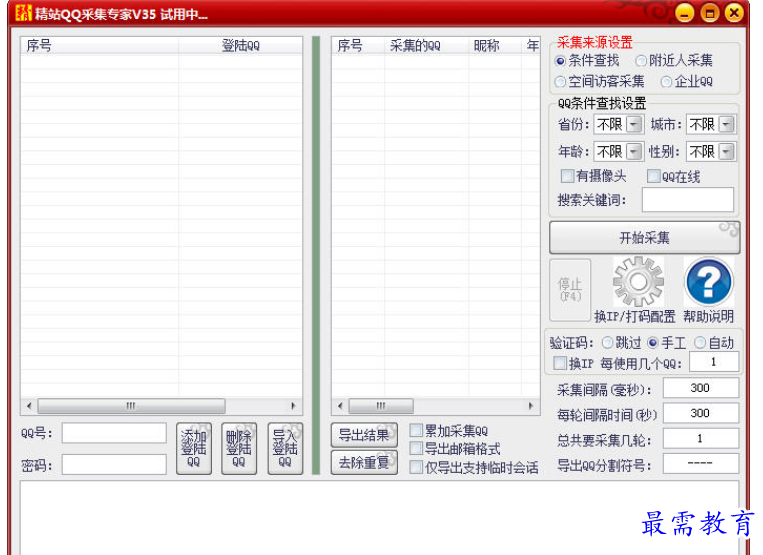Viewport: 763px width, 555px height.
Task: Click the 导出QQ分割符号 field
Action: (x=701, y=463)
